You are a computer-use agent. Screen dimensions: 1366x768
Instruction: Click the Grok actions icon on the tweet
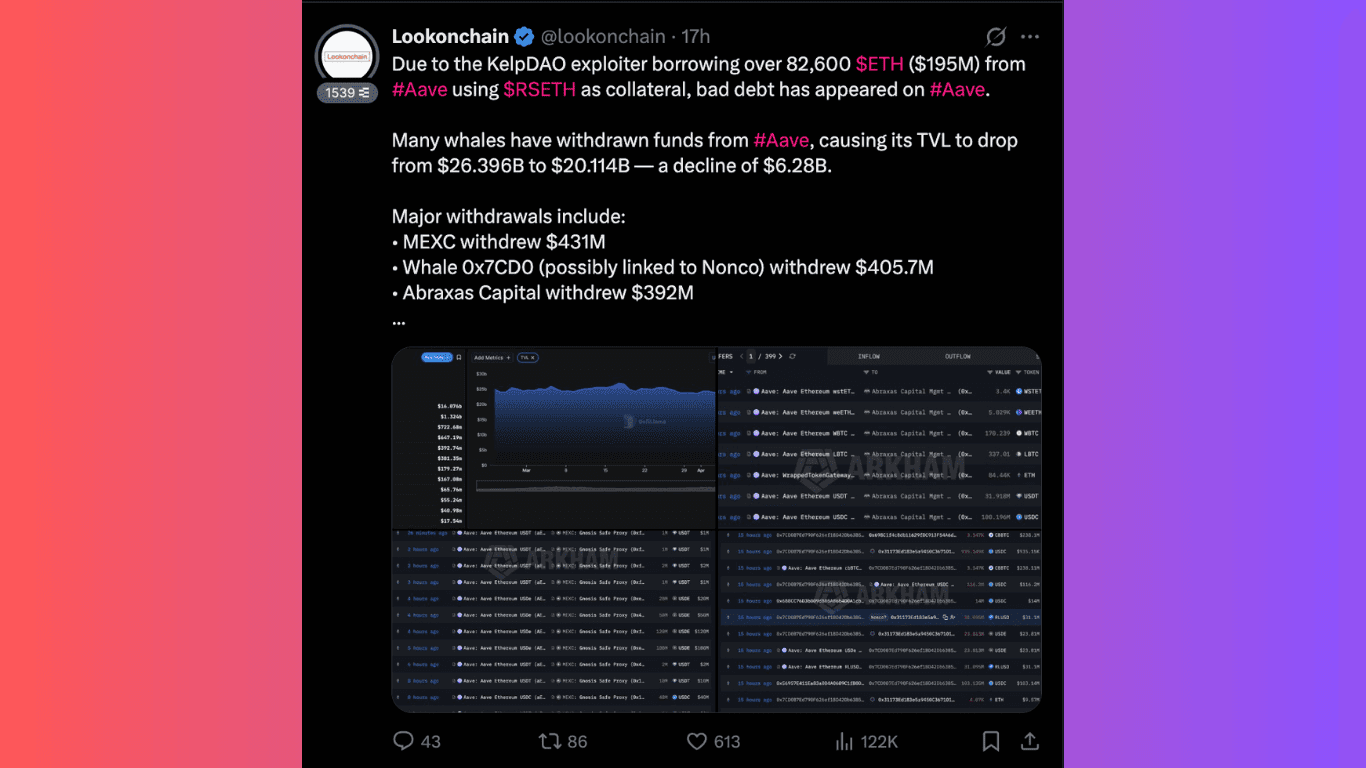click(995, 36)
